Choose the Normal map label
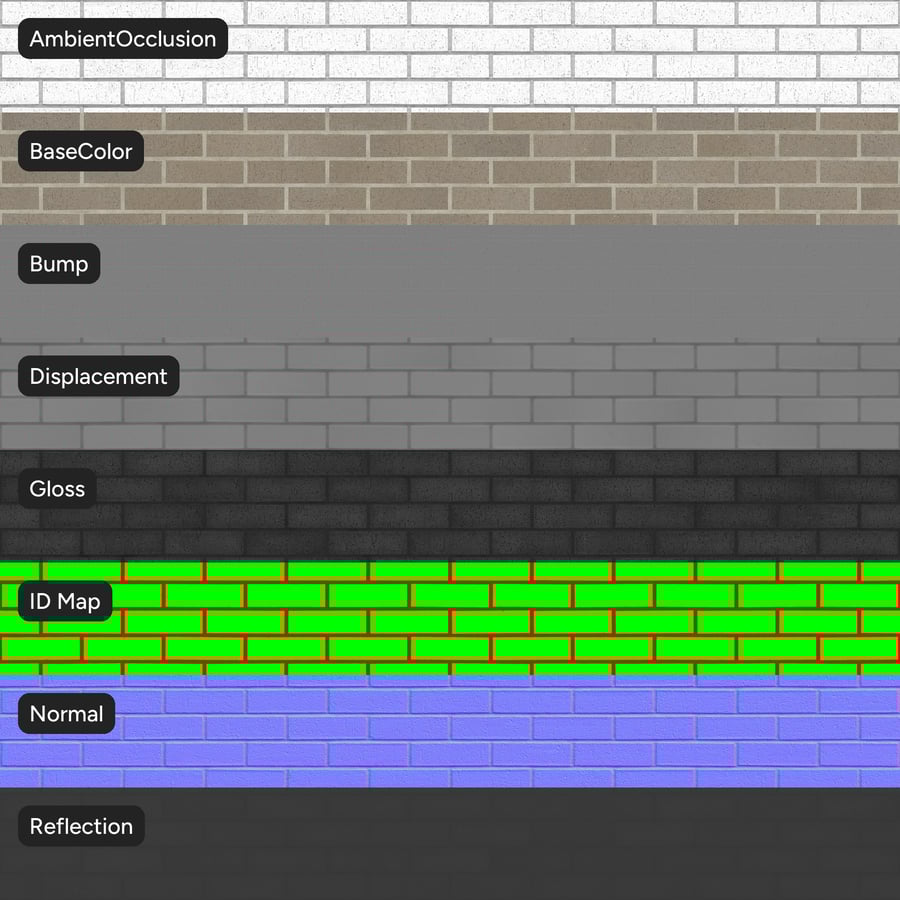 67,713
